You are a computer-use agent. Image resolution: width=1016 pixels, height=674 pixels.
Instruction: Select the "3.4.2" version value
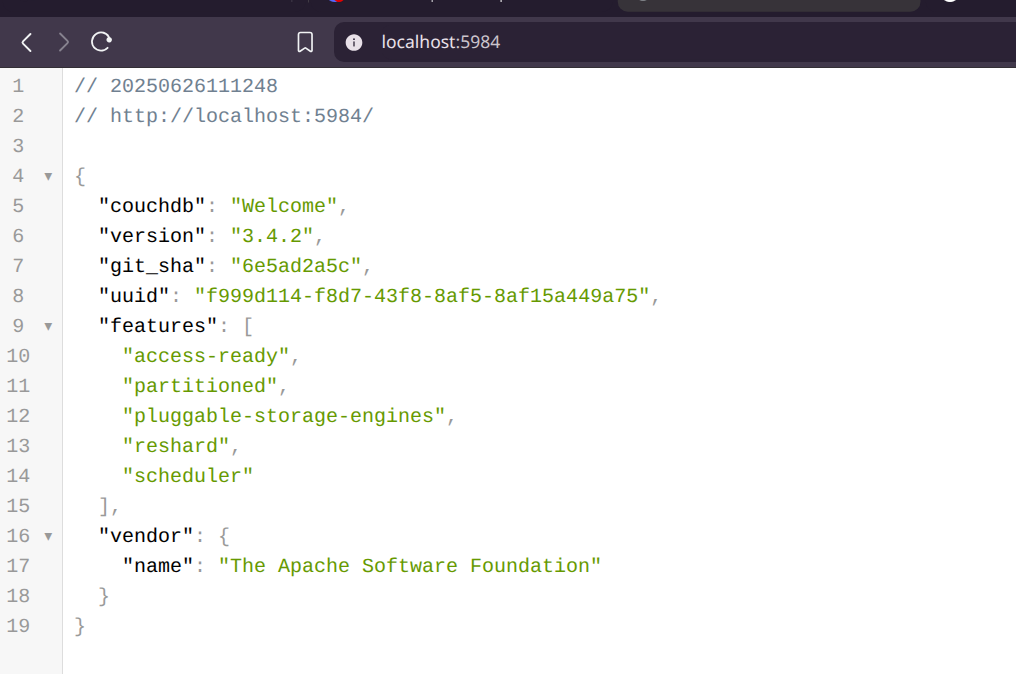tap(271, 235)
